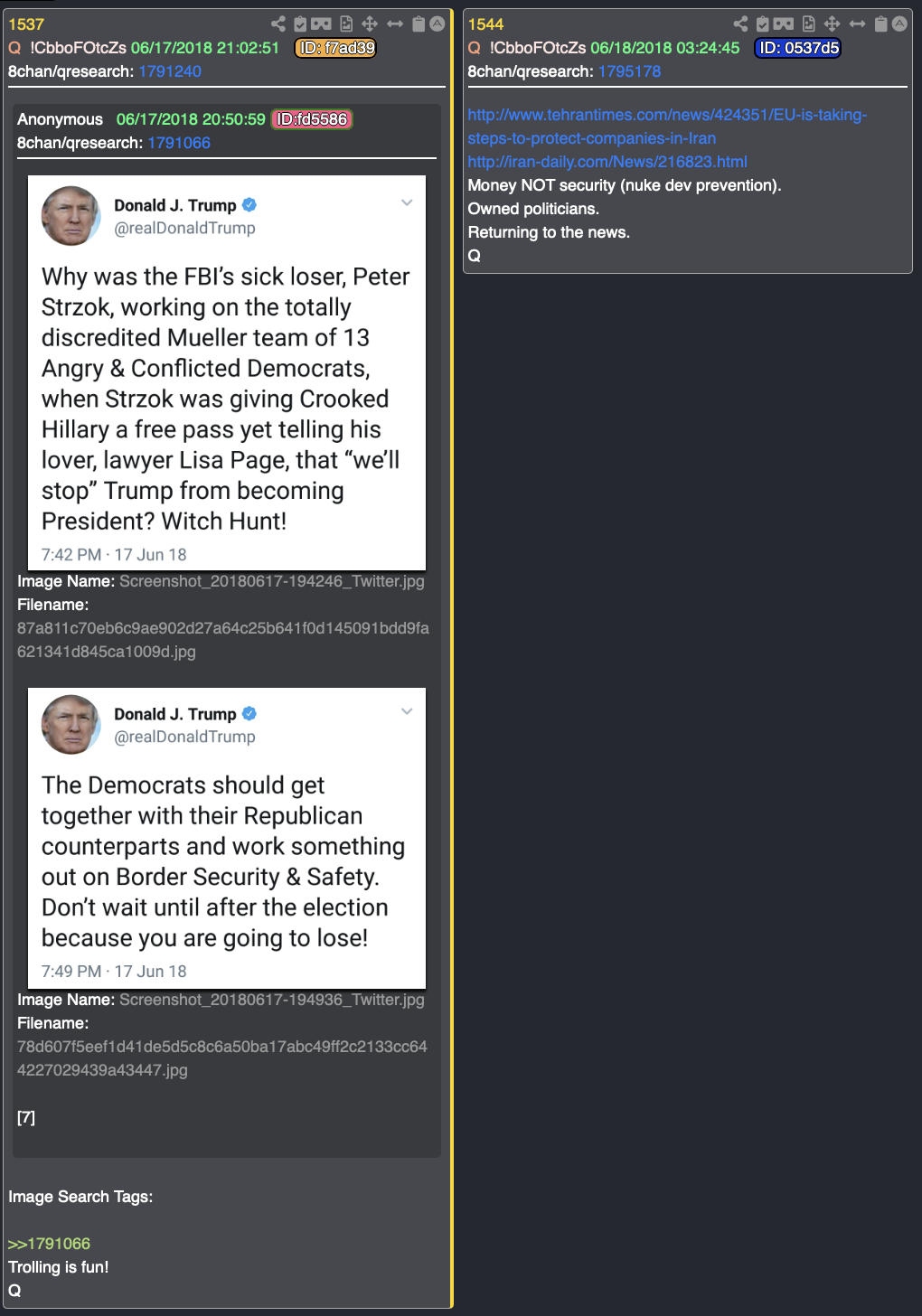Click image file icon on post 1544

pyautogui.click(x=809, y=24)
